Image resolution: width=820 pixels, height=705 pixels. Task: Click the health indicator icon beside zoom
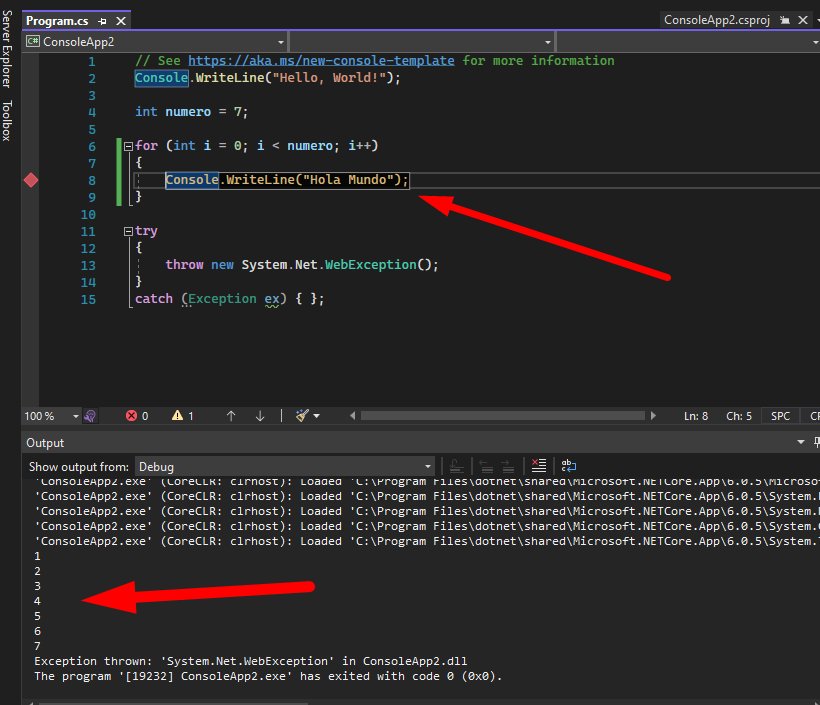[x=91, y=416]
